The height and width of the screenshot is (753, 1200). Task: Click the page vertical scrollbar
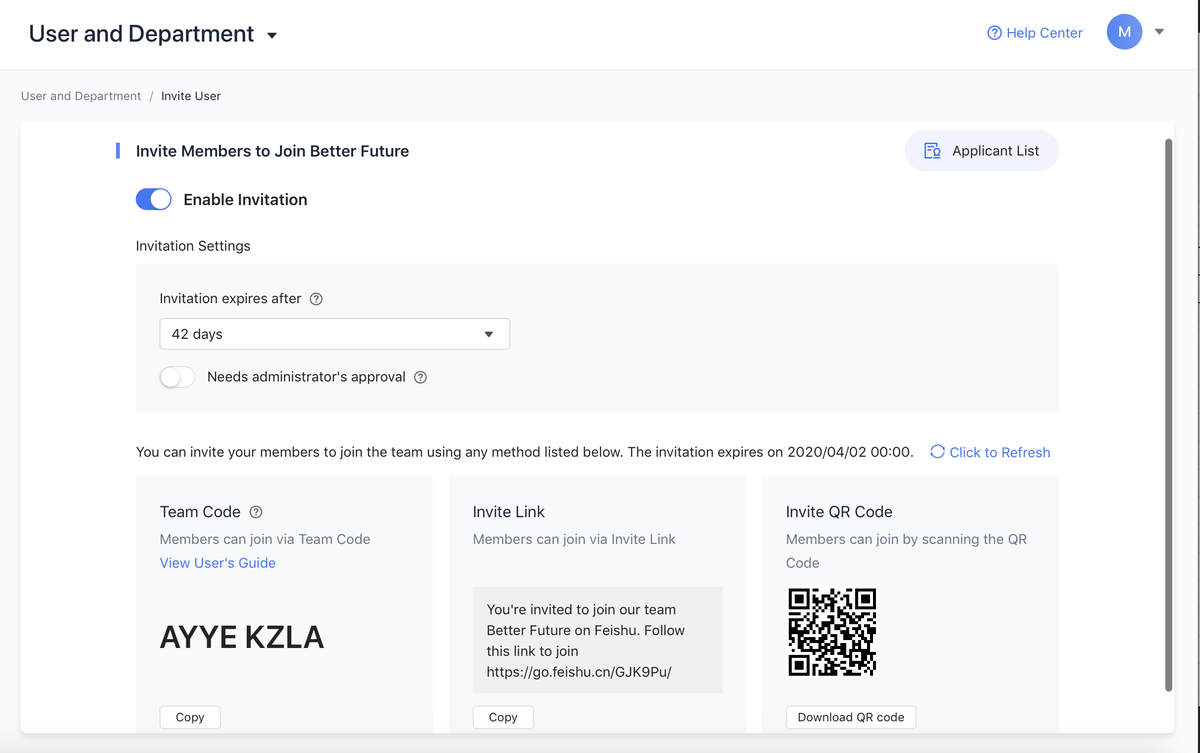point(1168,415)
